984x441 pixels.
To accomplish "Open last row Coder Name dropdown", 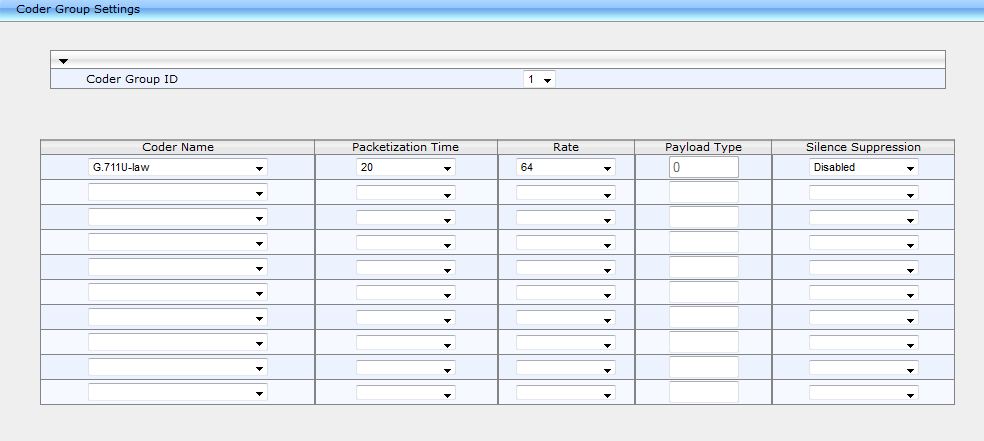I will [177, 393].
